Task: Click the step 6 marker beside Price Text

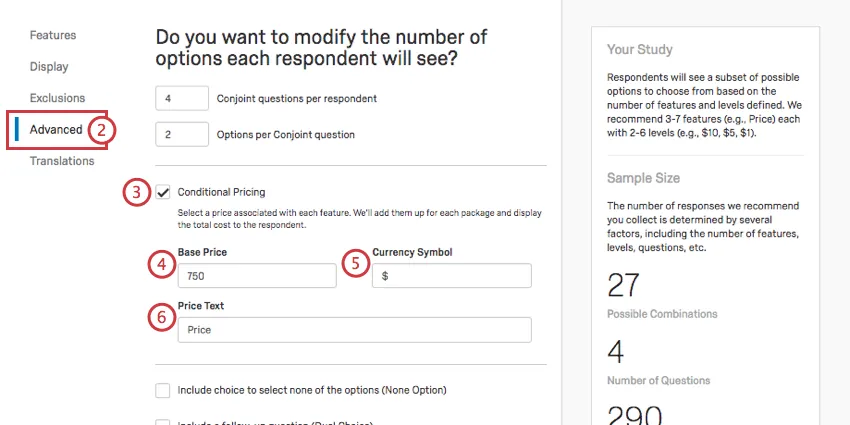Action: coord(160,317)
